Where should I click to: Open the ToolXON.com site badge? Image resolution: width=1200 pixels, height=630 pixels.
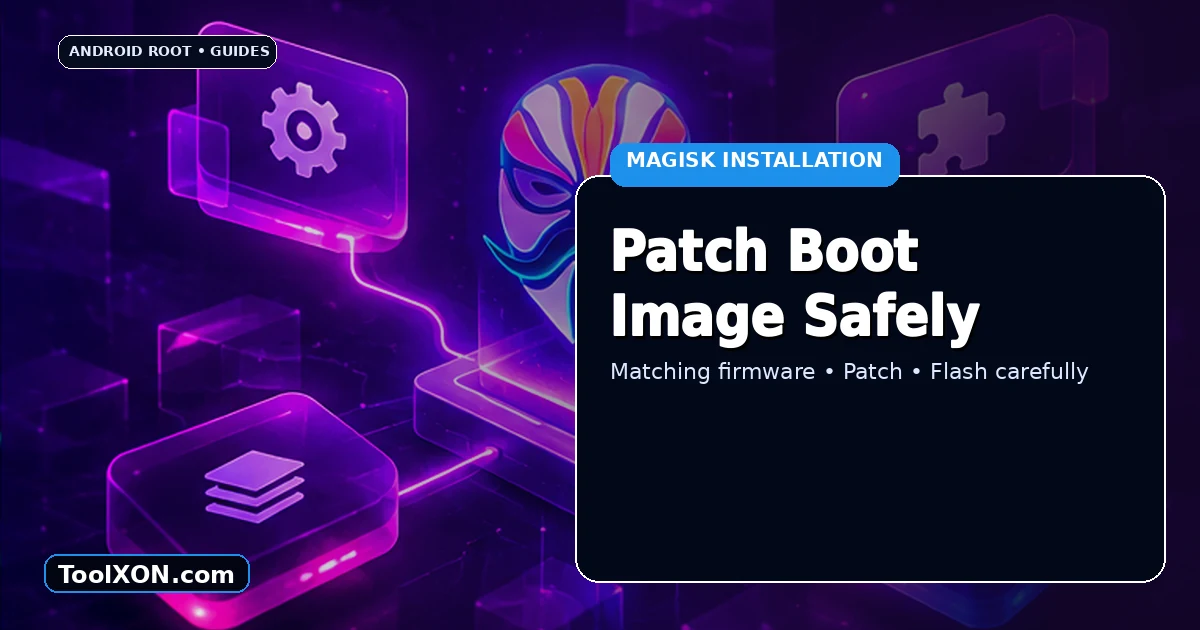[147, 574]
